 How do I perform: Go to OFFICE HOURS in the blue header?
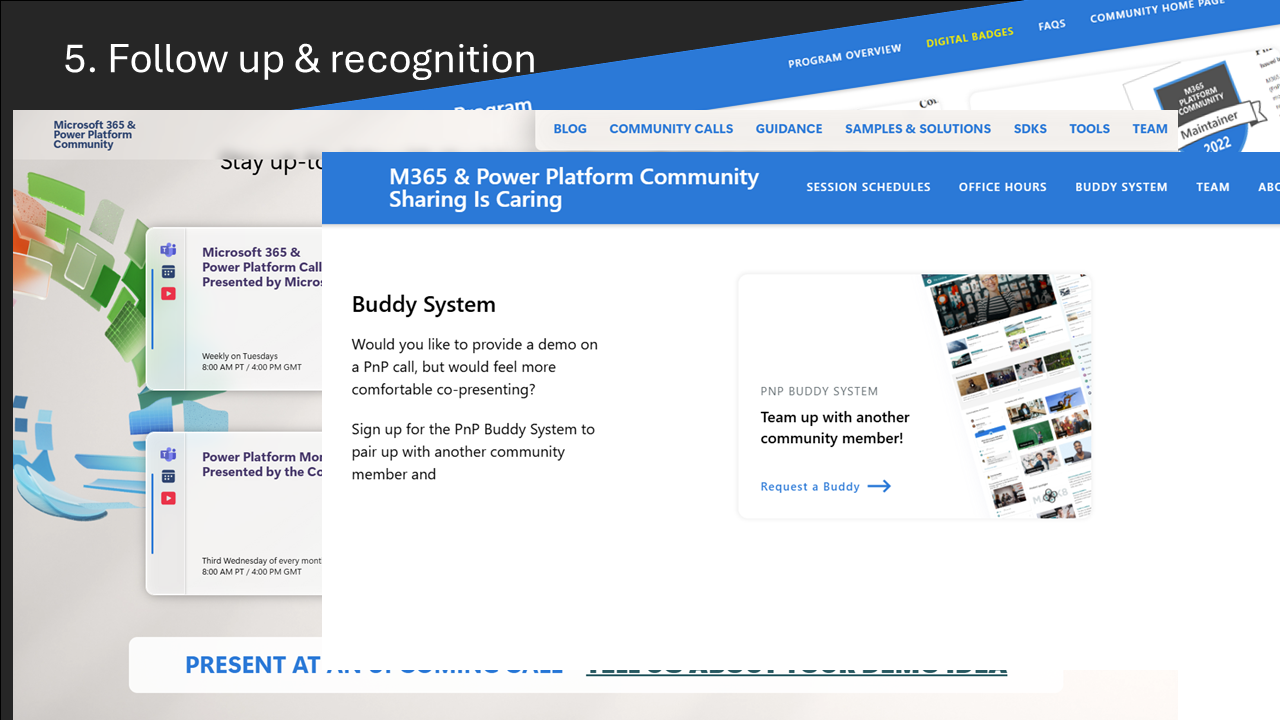(1002, 187)
